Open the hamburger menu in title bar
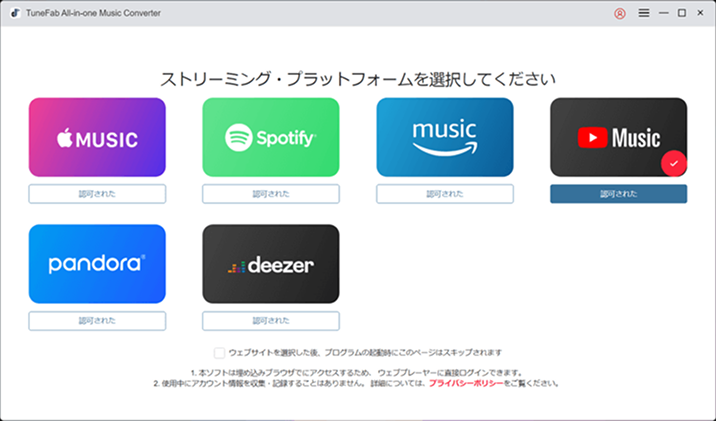The image size is (716, 421). (x=644, y=13)
